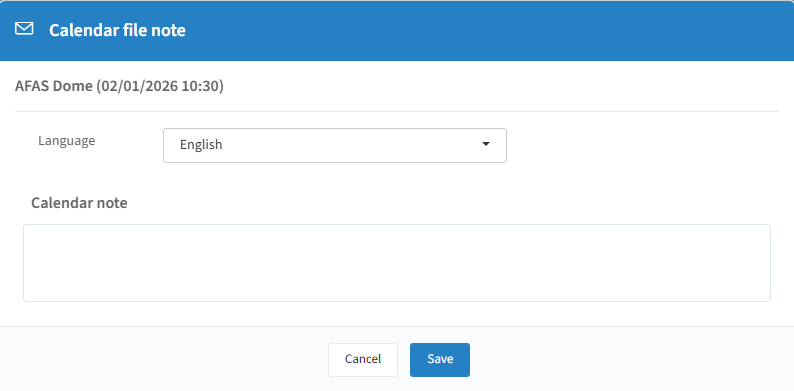The width and height of the screenshot is (794, 391).
Task: Click the Calendar note section heading
Action: (80, 203)
